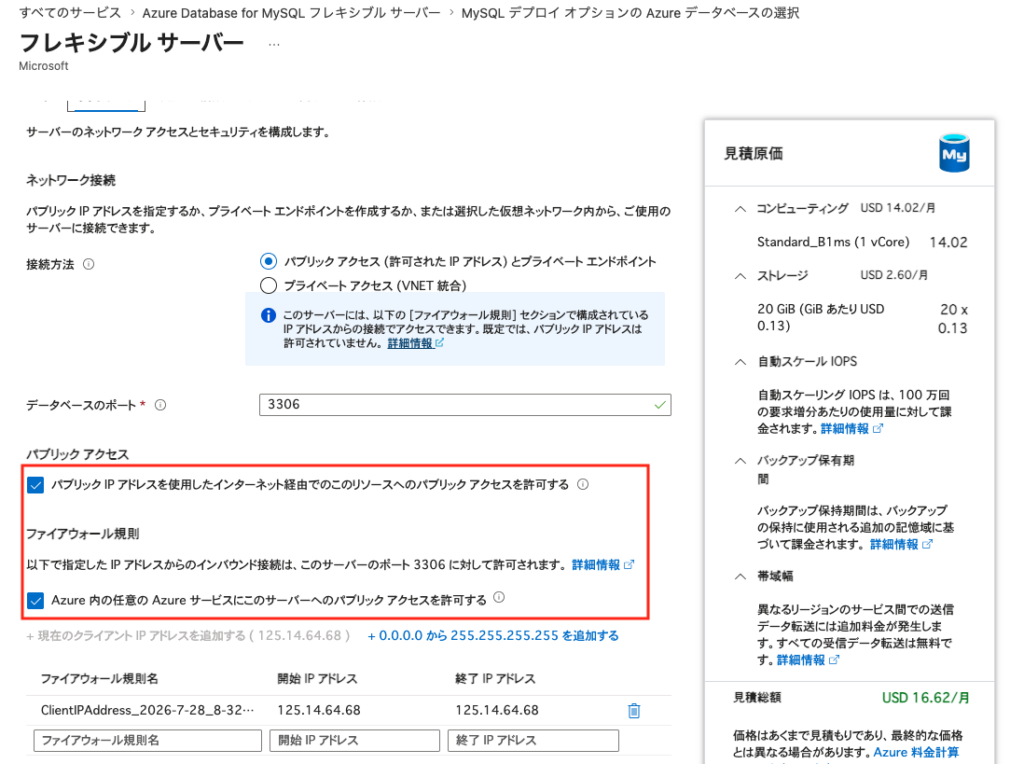Open 詳細情報 link under バックアップ保有期間
This screenshot has height=764, width=1024.
point(901,544)
